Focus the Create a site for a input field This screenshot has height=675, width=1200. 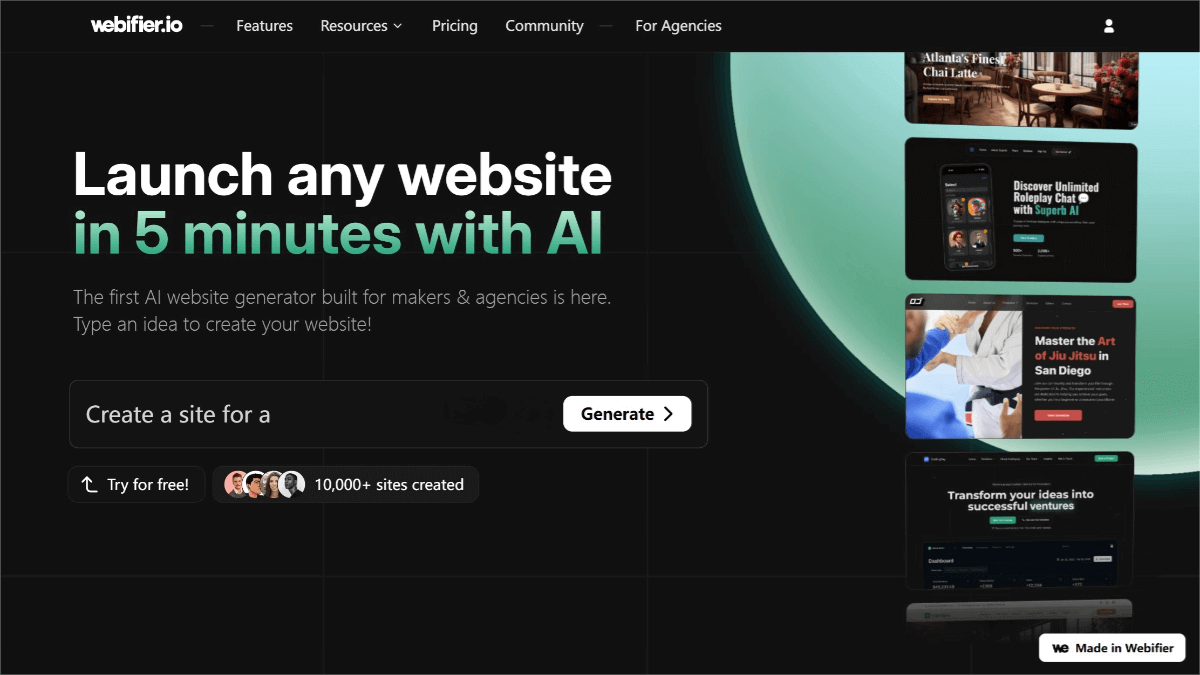[312, 414]
